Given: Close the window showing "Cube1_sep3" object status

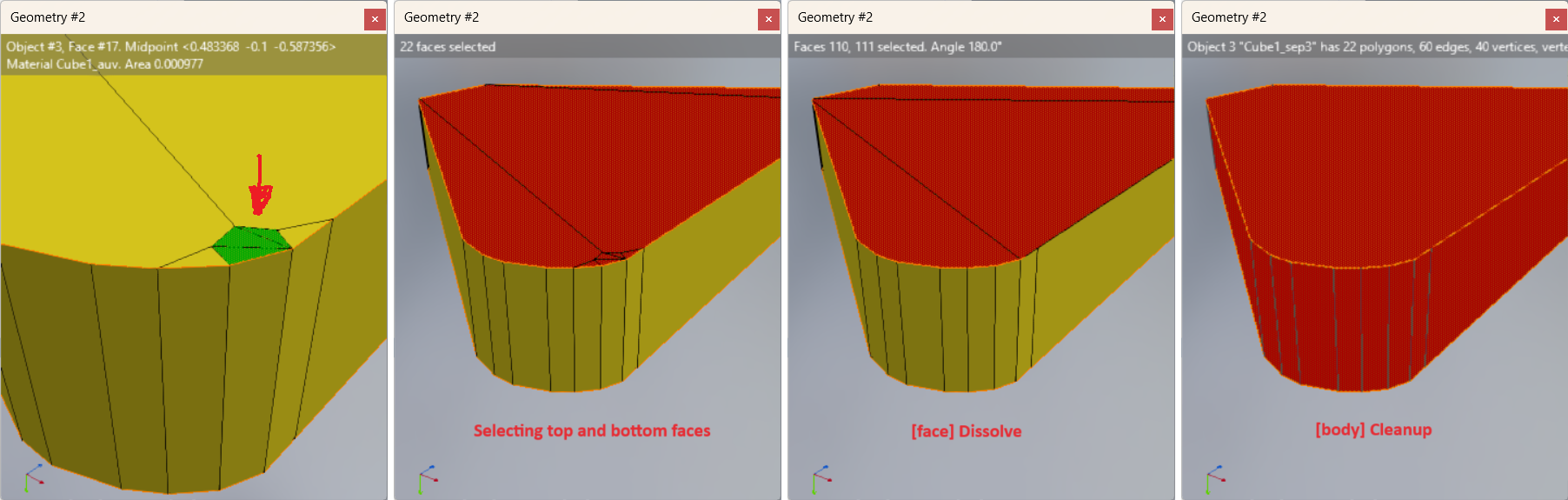Looking at the screenshot, I should coord(1556,19).
